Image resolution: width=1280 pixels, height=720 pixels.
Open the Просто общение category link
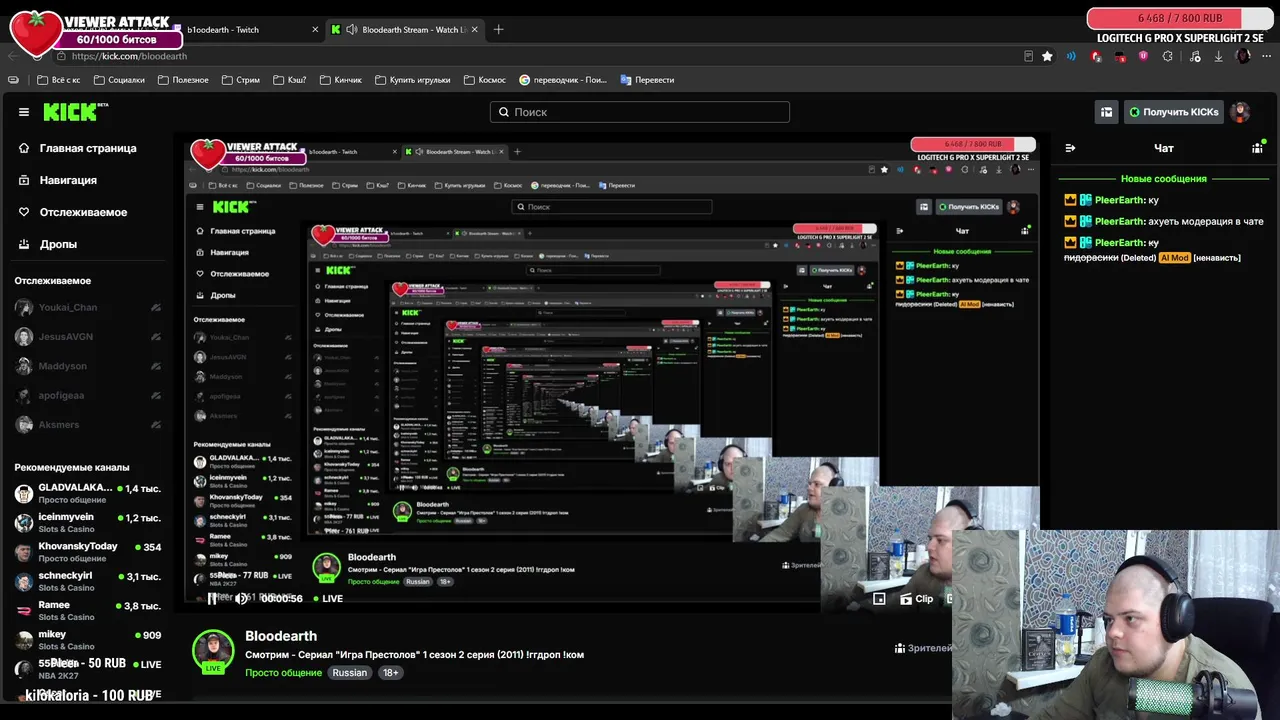pos(283,673)
